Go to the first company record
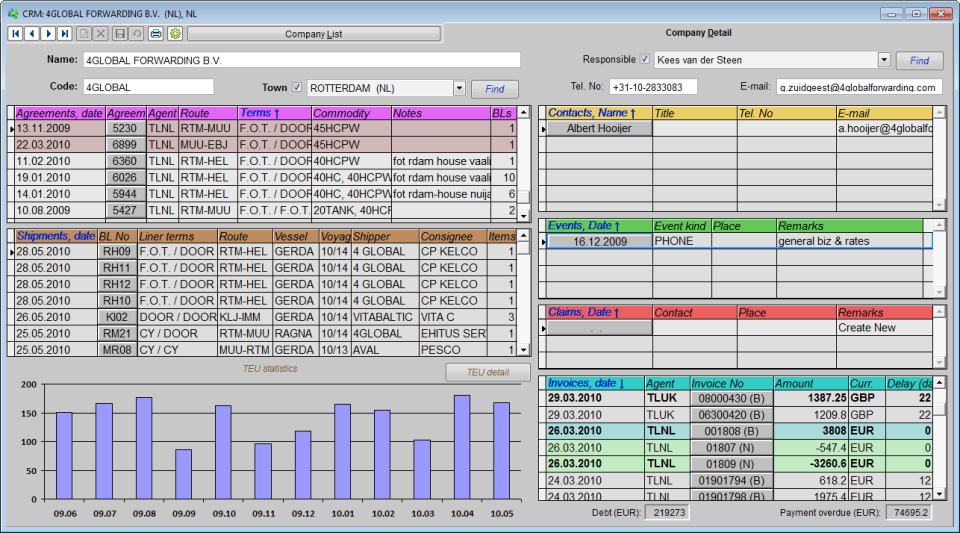 (x=16, y=34)
